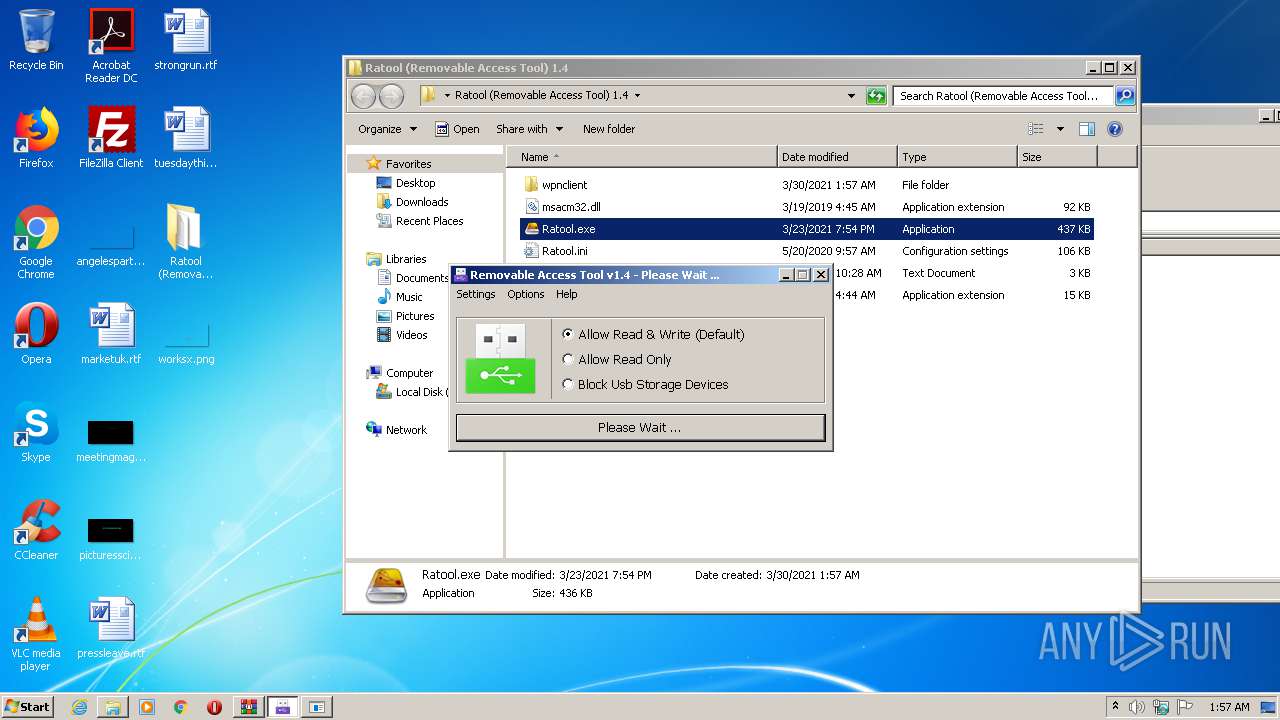Expand the address bar history dropdown
The width and height of the screenshot is (1280, 720).
pos(851,96)
